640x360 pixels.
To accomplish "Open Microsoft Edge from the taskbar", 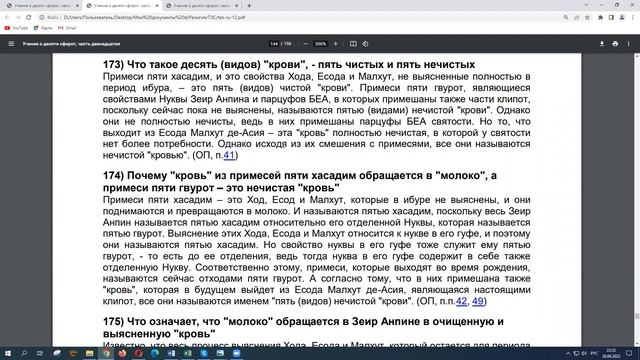I will 155,353.
